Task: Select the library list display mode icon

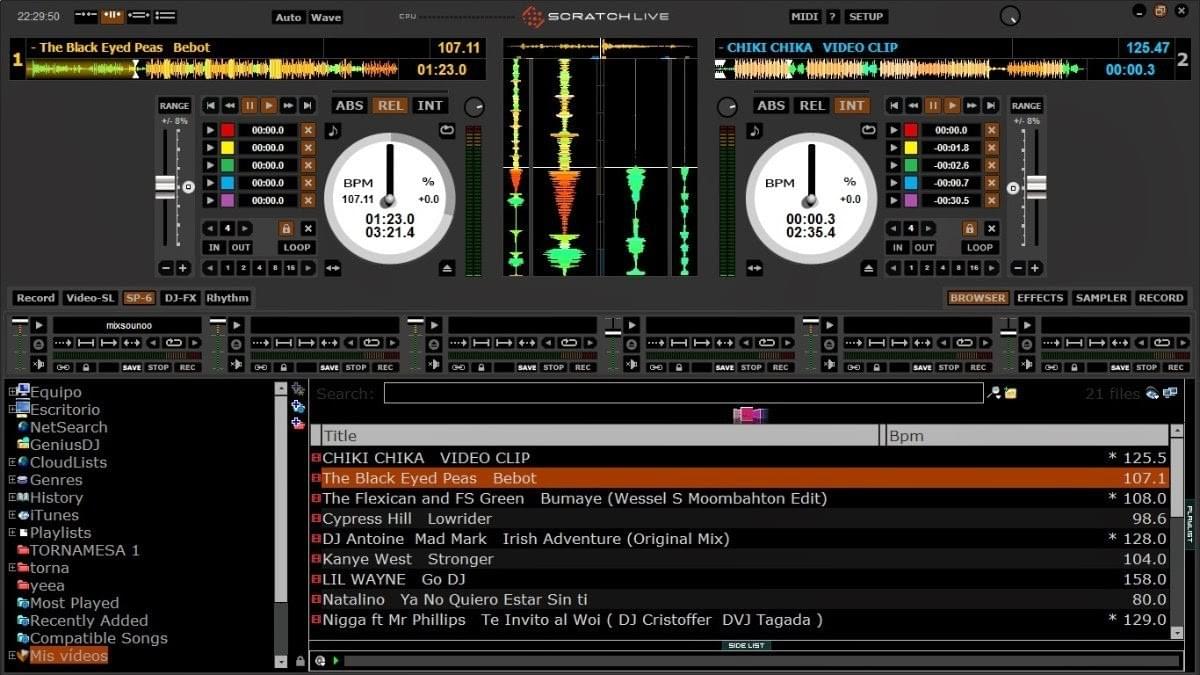Action: click(163, 15)
